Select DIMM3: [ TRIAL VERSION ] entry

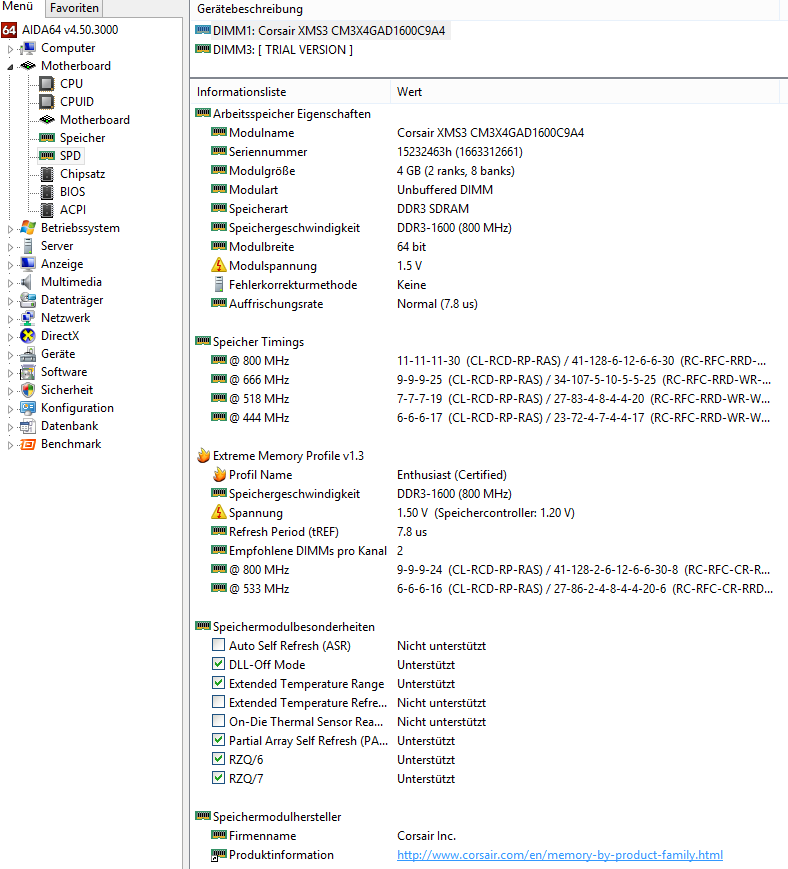[274, 50]
